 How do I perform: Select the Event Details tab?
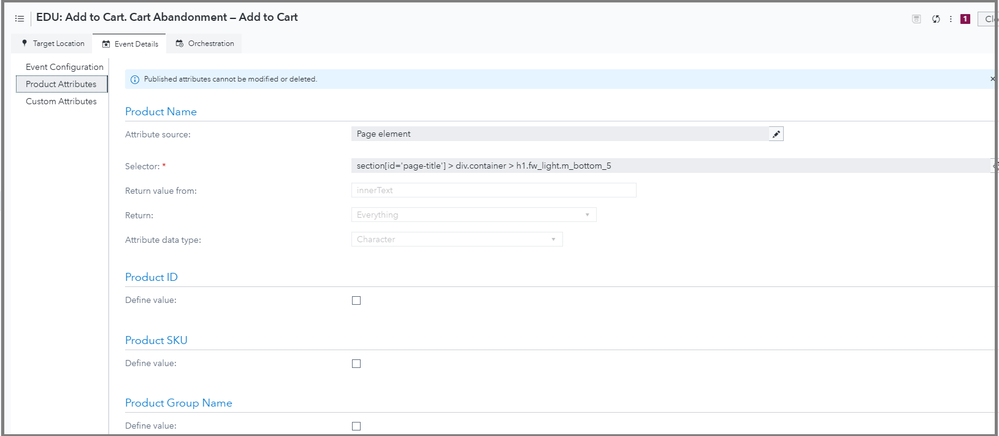pyautogui.click(x=130, y=44)
